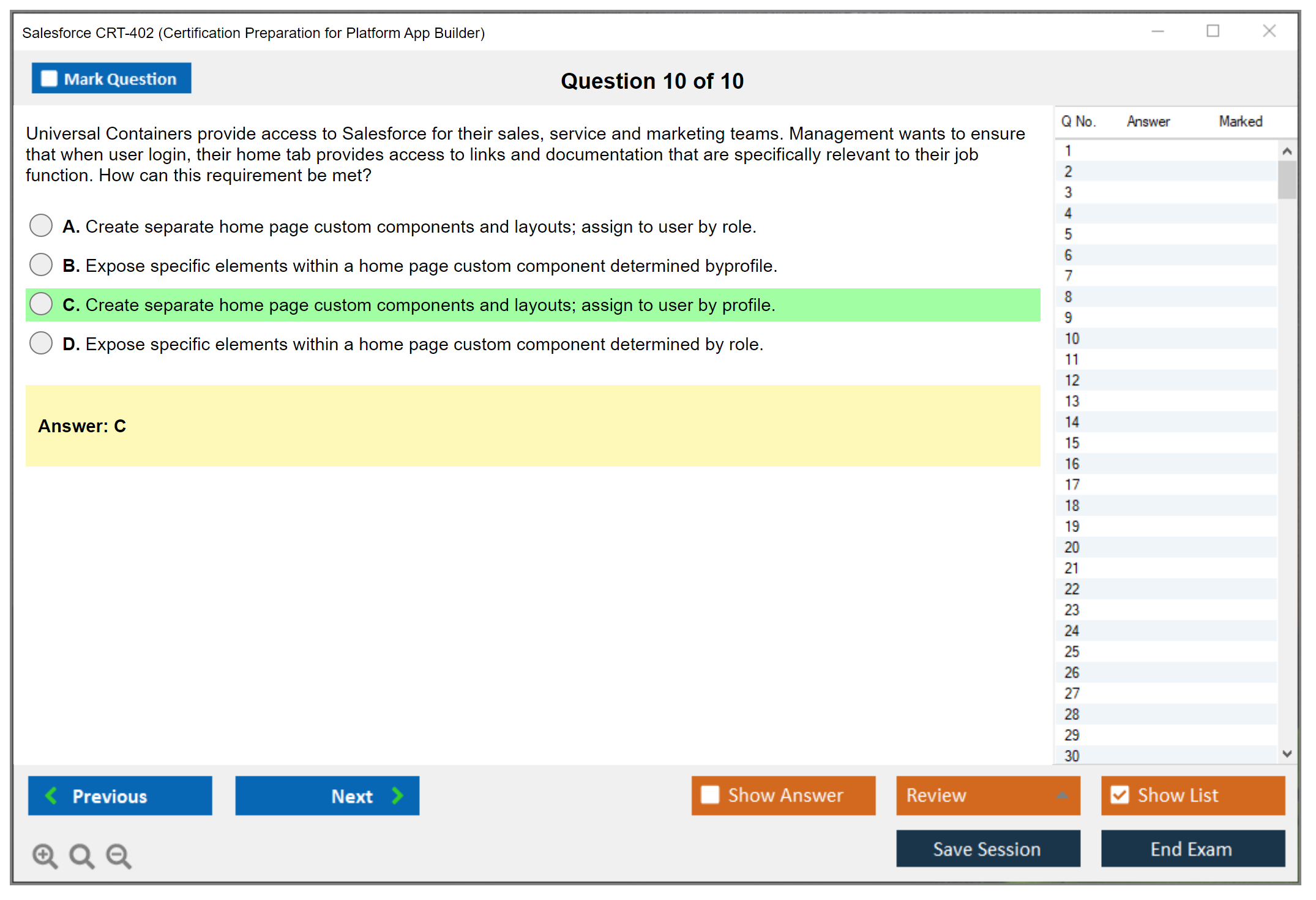
Task: Click the reset zoom magnifier icon
Action: pyautogui.click(x=81, y=855)
